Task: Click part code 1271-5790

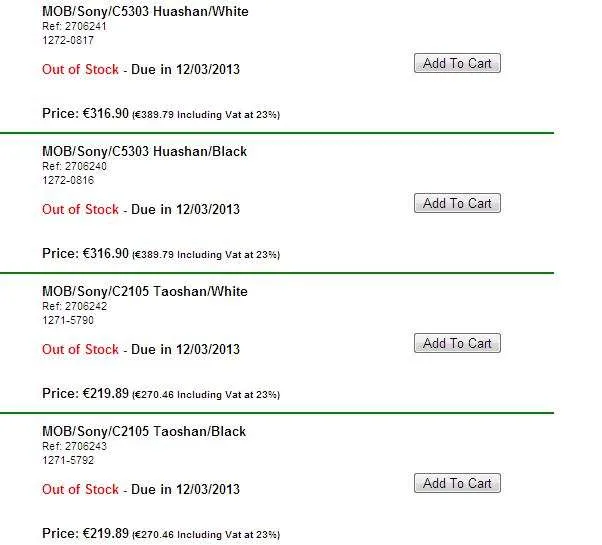Action: [x=68, y=320]
